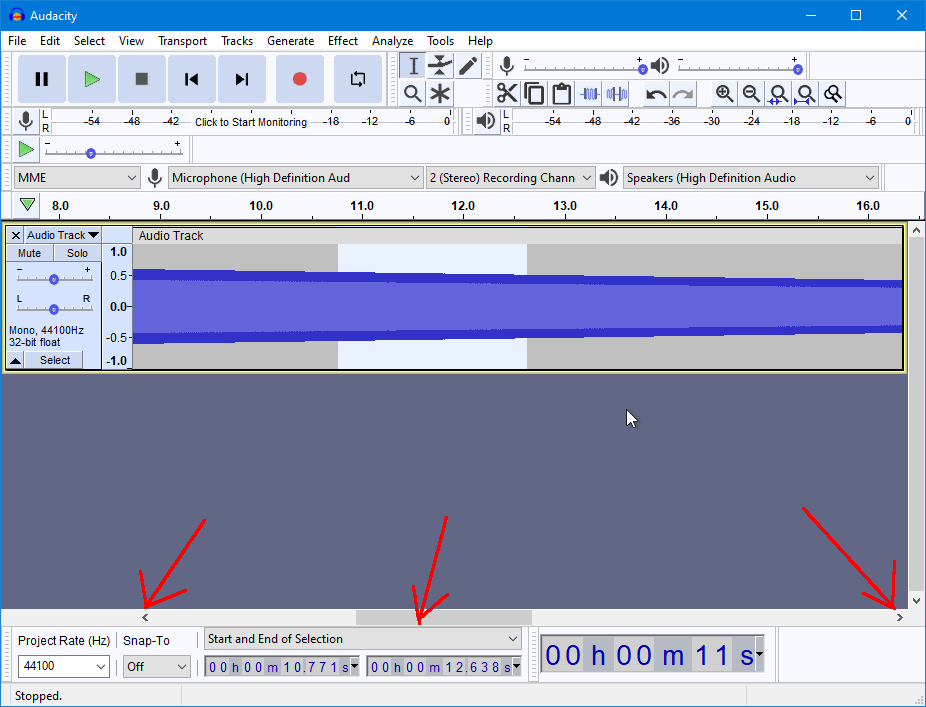Collapse the Audio Track with the triangle
The height and width of the screenshot is (707, 926).
click(x=15, y=360)
